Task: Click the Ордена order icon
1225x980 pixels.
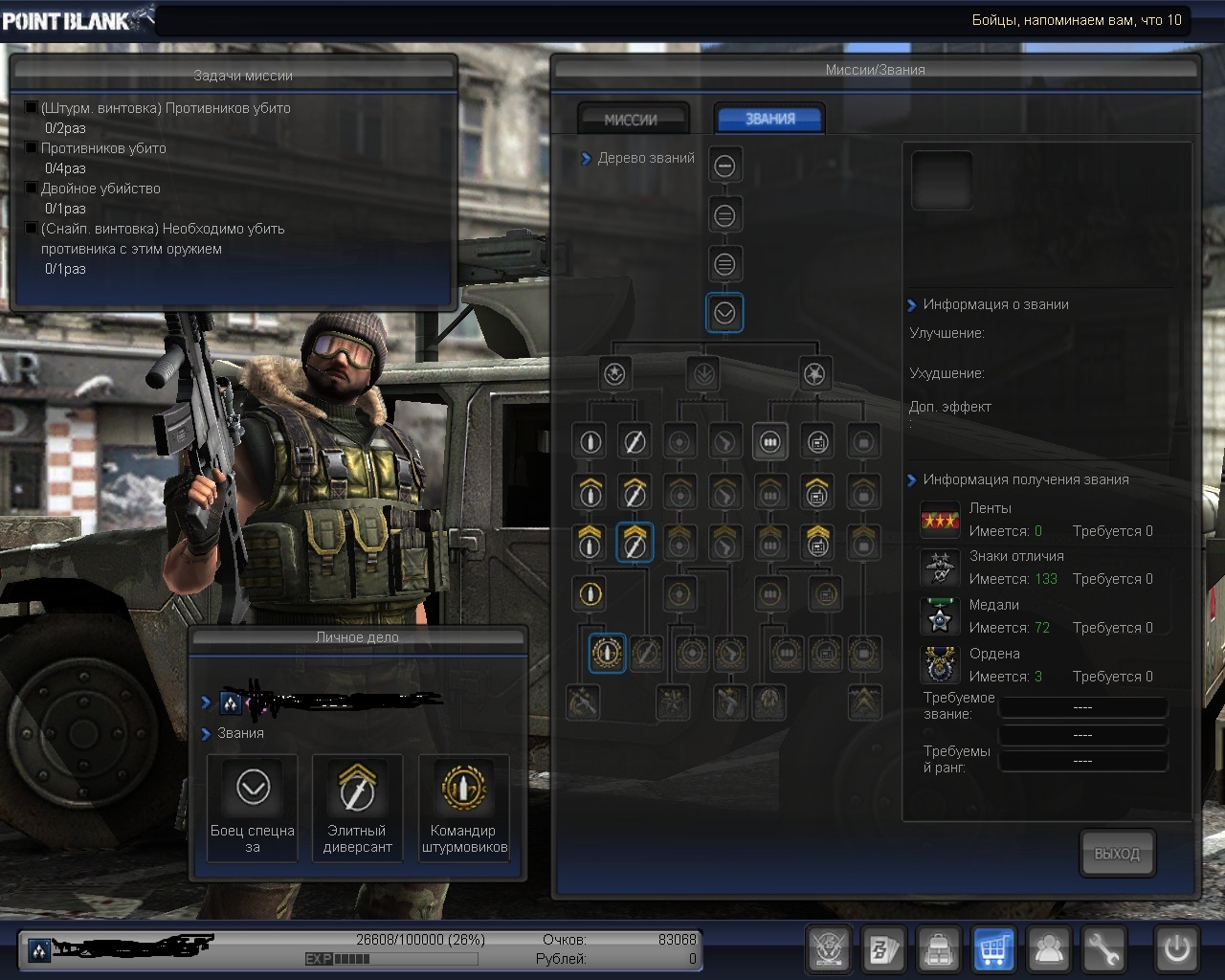Action: click(x=940, y=665)
